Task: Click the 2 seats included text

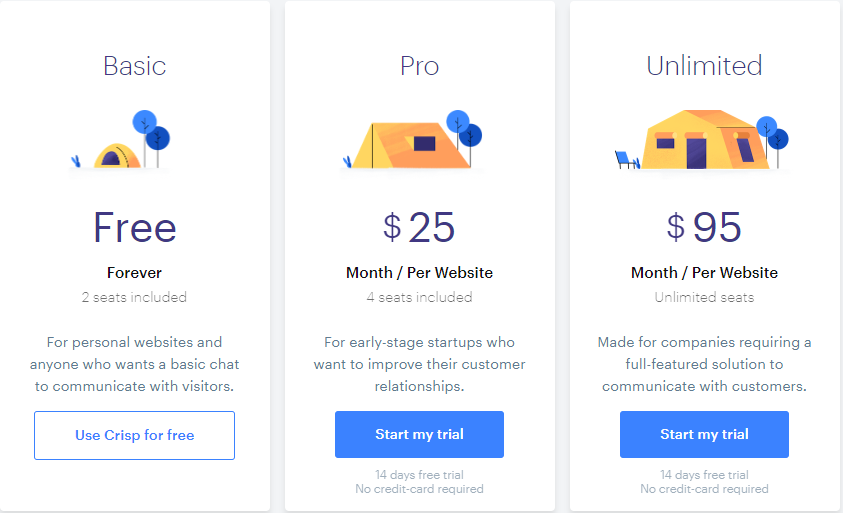Action: tap(134, 297)
